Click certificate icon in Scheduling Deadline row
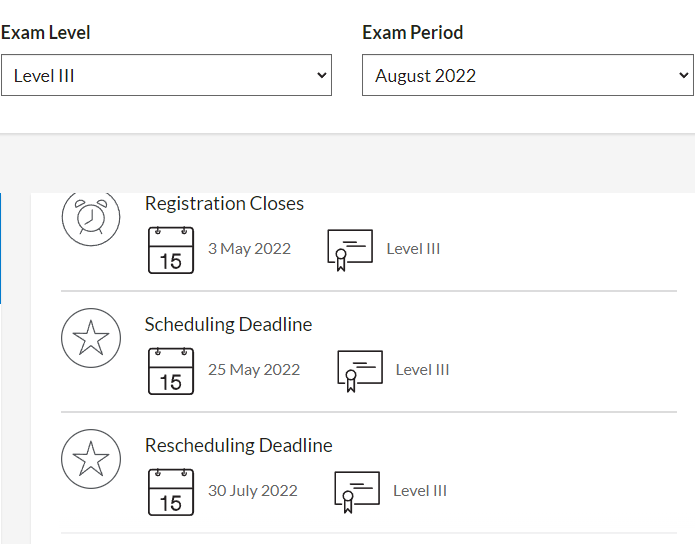The width and height of the screenshot is (695, 544). [360, 371]
